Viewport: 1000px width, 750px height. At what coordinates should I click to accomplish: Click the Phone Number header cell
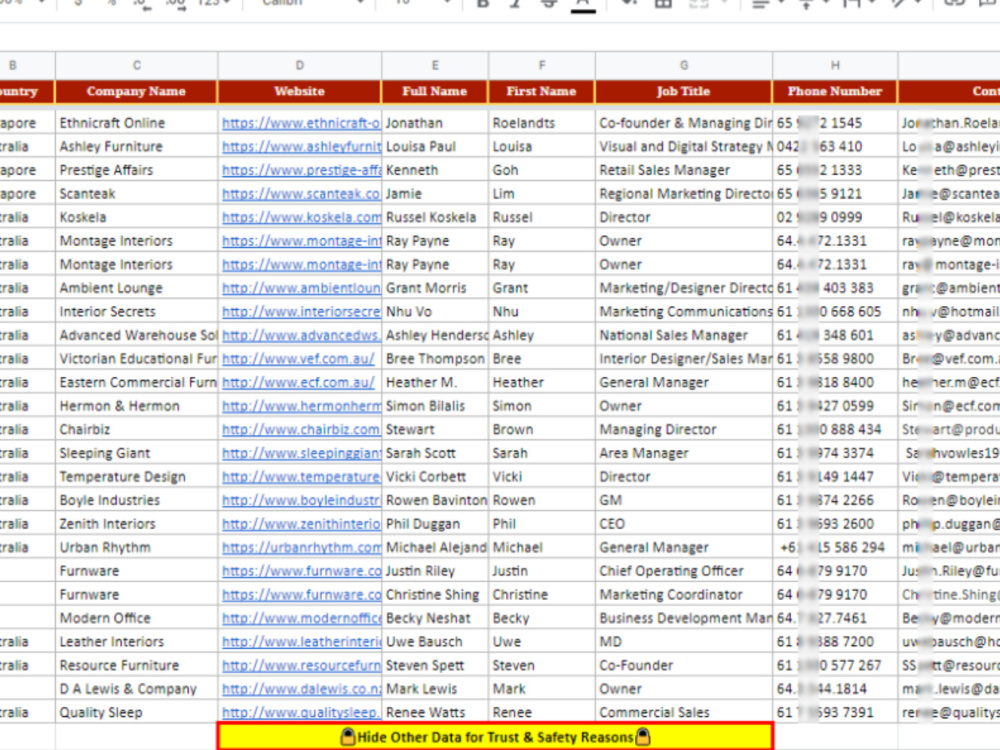tap(835, 91)
